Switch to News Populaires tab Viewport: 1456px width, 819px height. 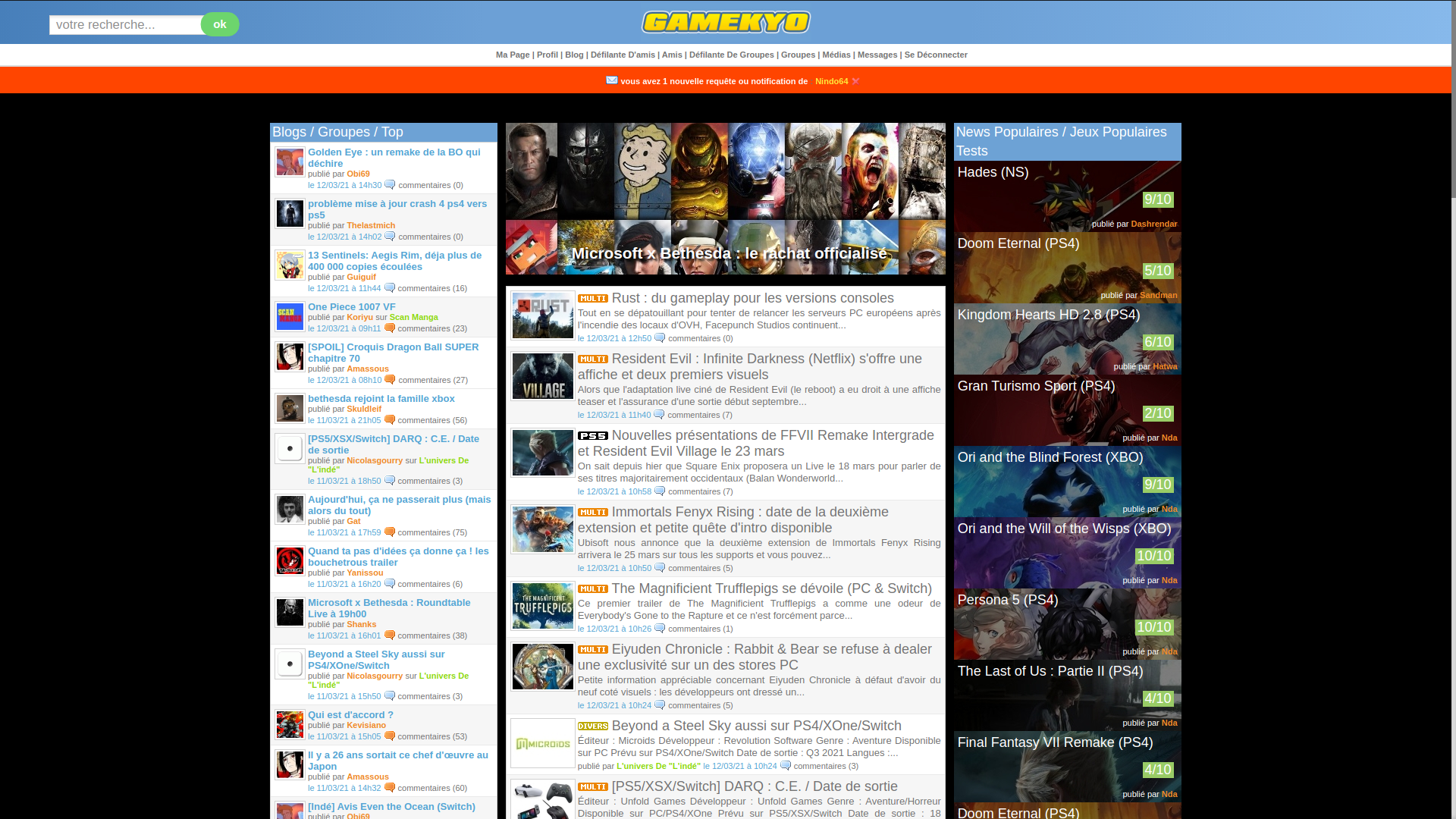tap(1007, 132)
